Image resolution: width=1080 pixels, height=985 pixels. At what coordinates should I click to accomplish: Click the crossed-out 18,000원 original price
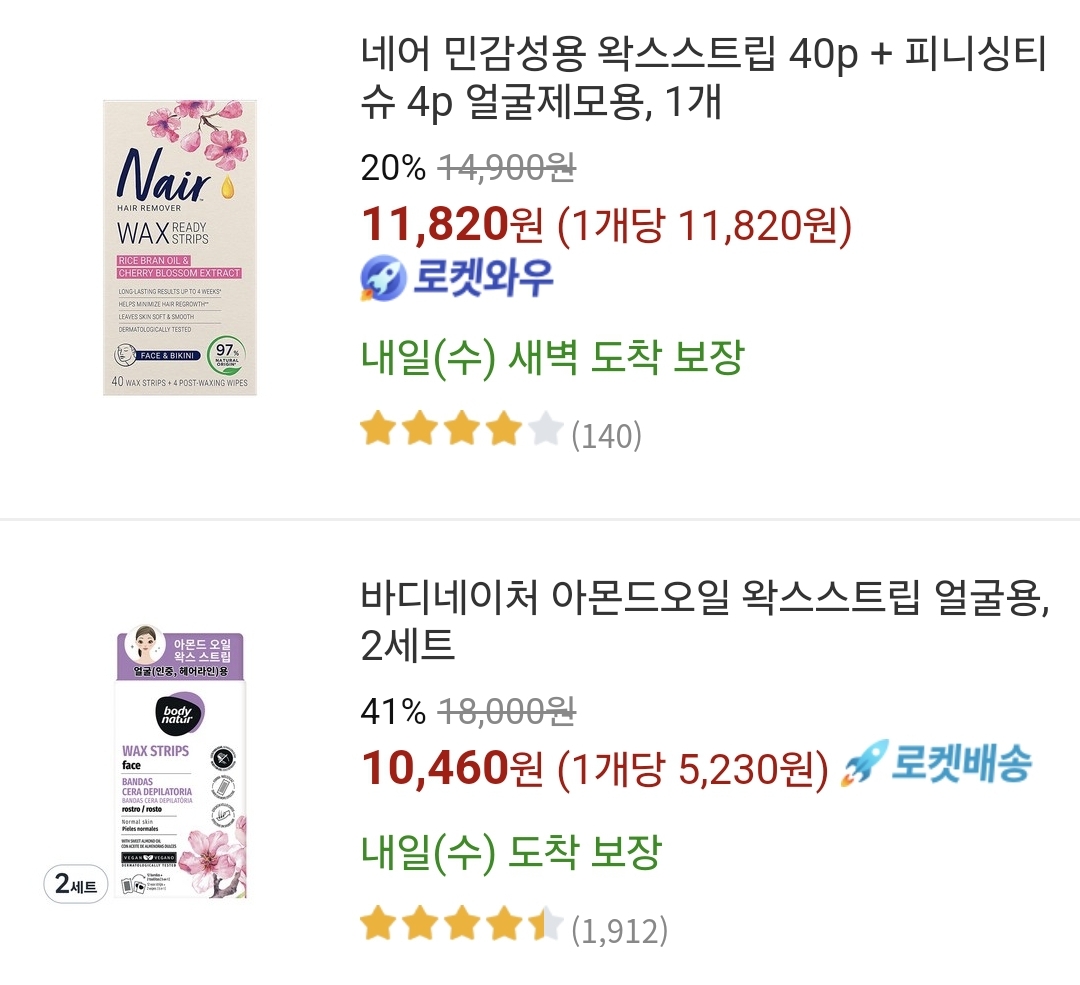507,712
